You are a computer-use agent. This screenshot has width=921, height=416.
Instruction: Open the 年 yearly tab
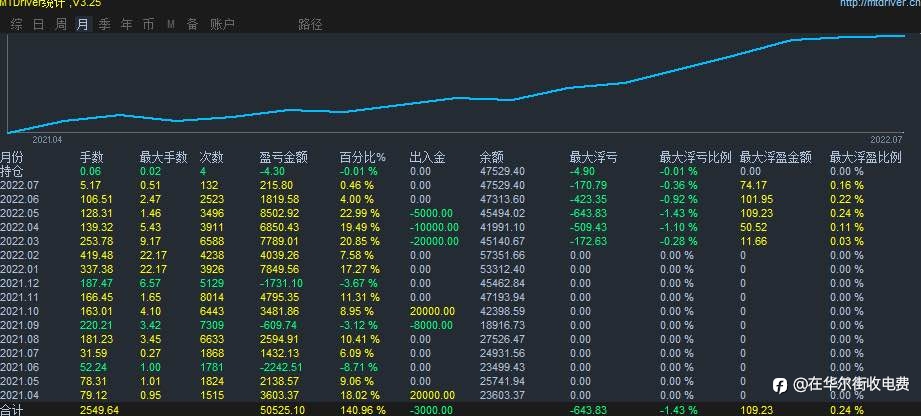[x=126, y=25]
